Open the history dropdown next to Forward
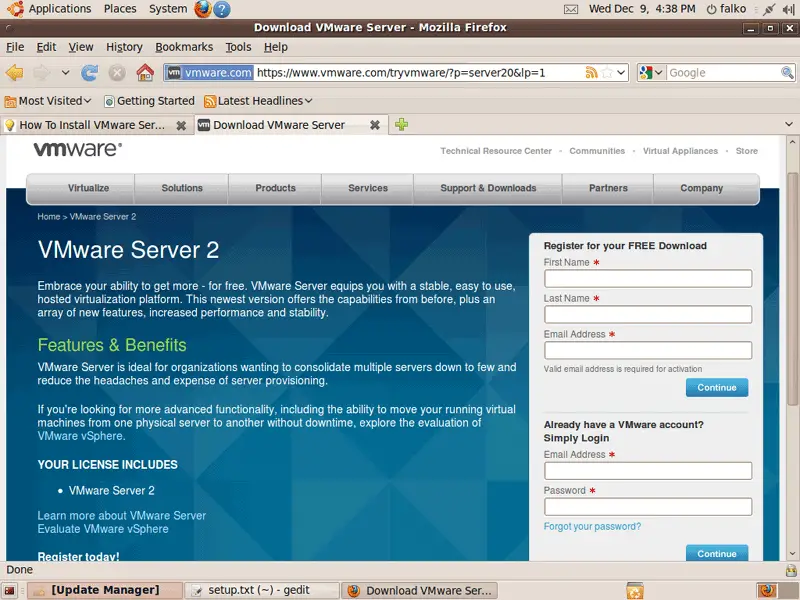 (x=65, y=73)
